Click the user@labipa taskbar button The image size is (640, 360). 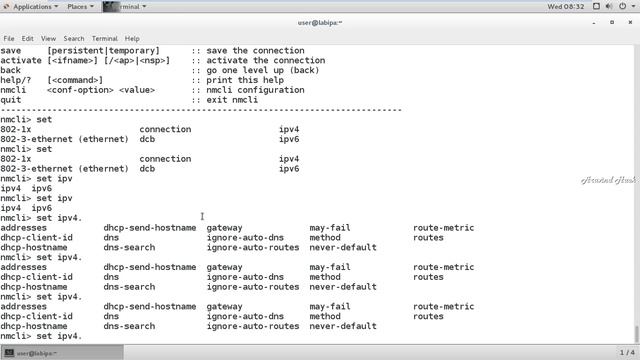tap(62, 353)
